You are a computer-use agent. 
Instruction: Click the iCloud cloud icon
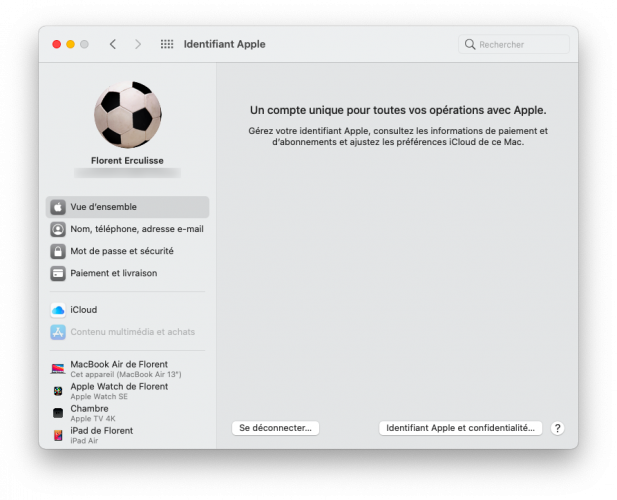[x=58, y=310]
